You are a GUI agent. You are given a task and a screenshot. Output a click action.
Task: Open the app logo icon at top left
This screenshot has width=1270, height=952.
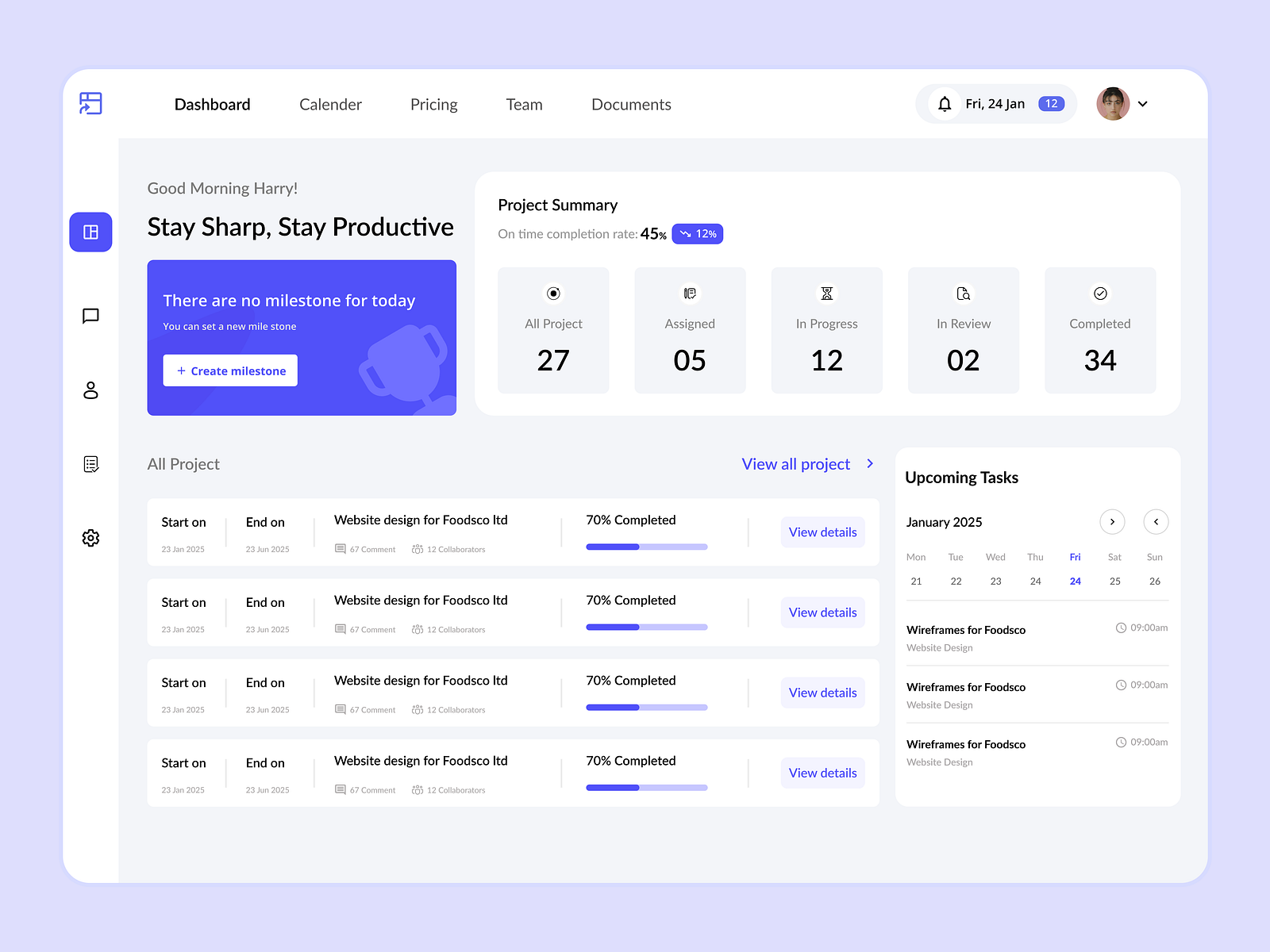[90, 103]
